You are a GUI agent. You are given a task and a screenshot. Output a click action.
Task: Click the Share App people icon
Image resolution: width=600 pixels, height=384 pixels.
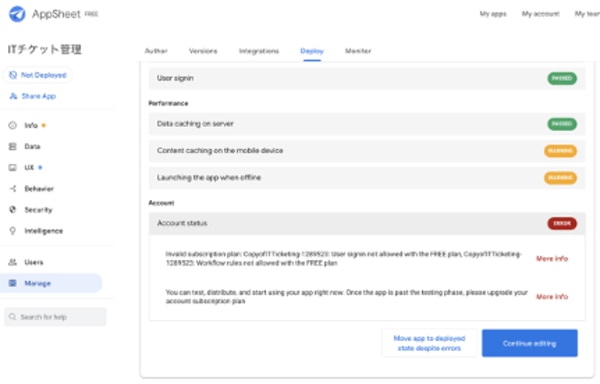click(x=13, y=96)
